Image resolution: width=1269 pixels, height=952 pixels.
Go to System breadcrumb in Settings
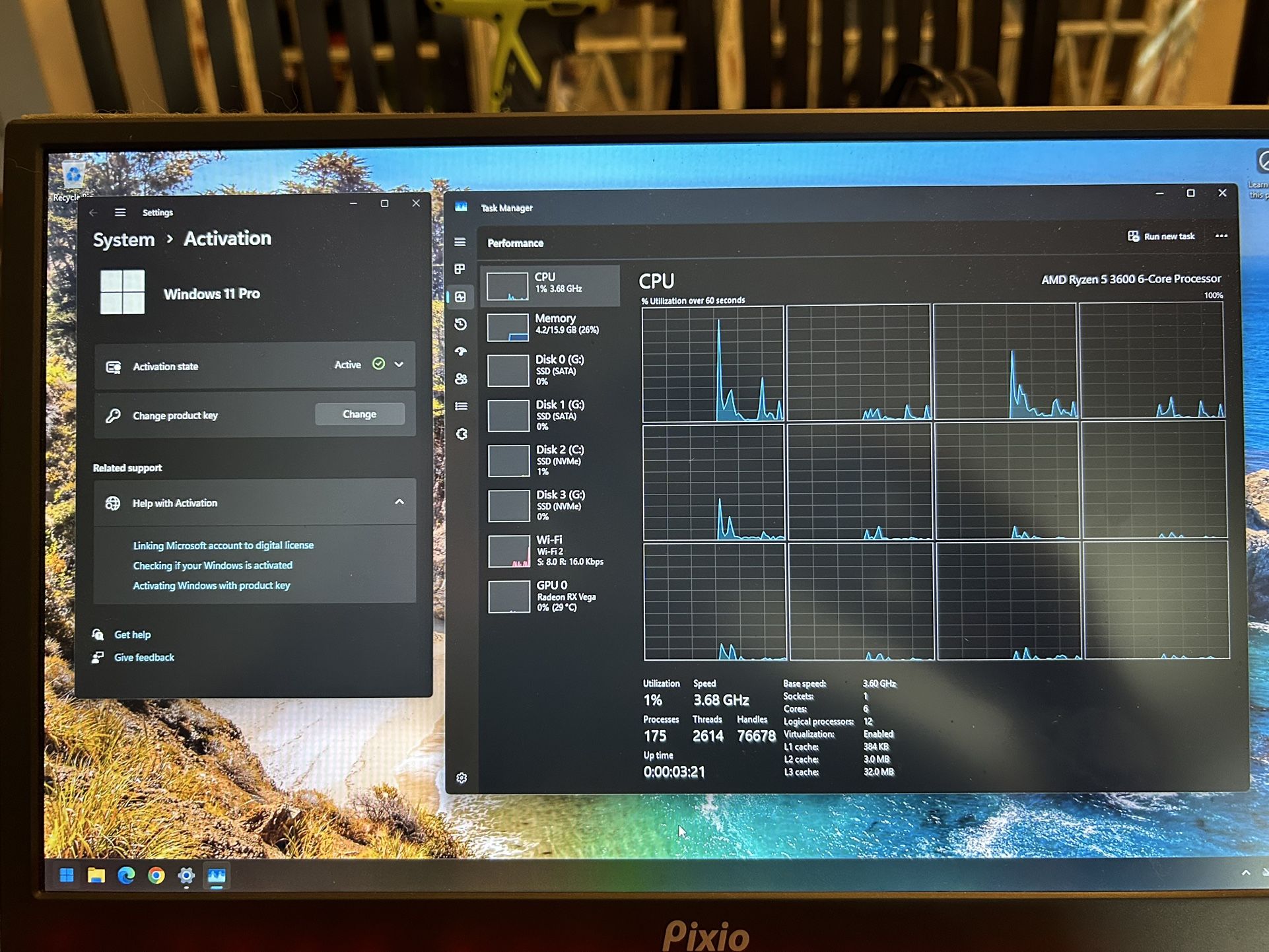coord(123,240)
